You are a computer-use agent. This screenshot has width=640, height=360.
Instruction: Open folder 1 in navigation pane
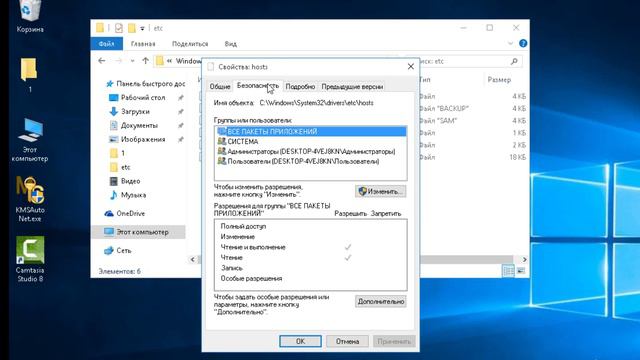coord(118,153)
